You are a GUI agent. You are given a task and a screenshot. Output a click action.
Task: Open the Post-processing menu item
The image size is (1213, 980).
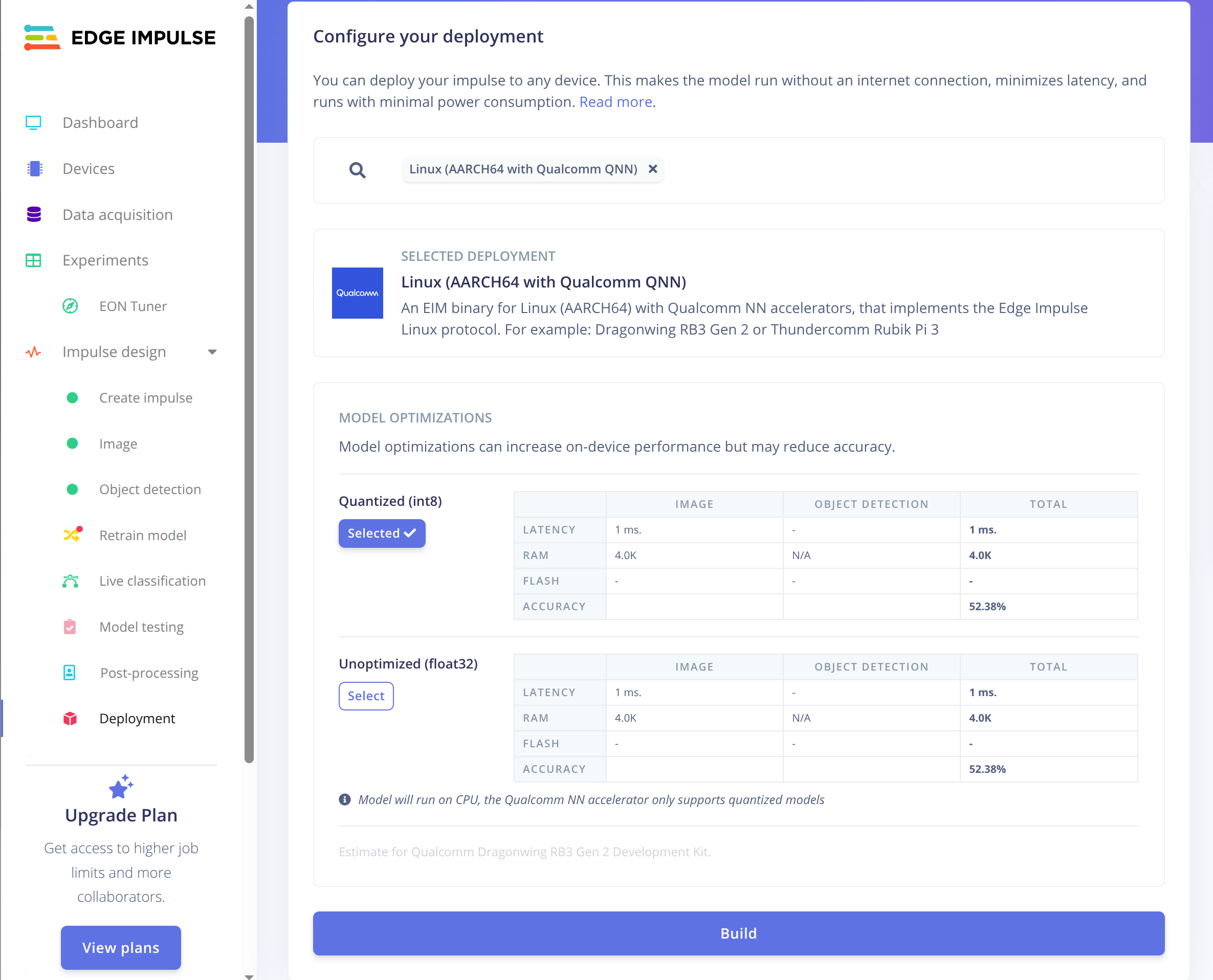click(149, 673)
